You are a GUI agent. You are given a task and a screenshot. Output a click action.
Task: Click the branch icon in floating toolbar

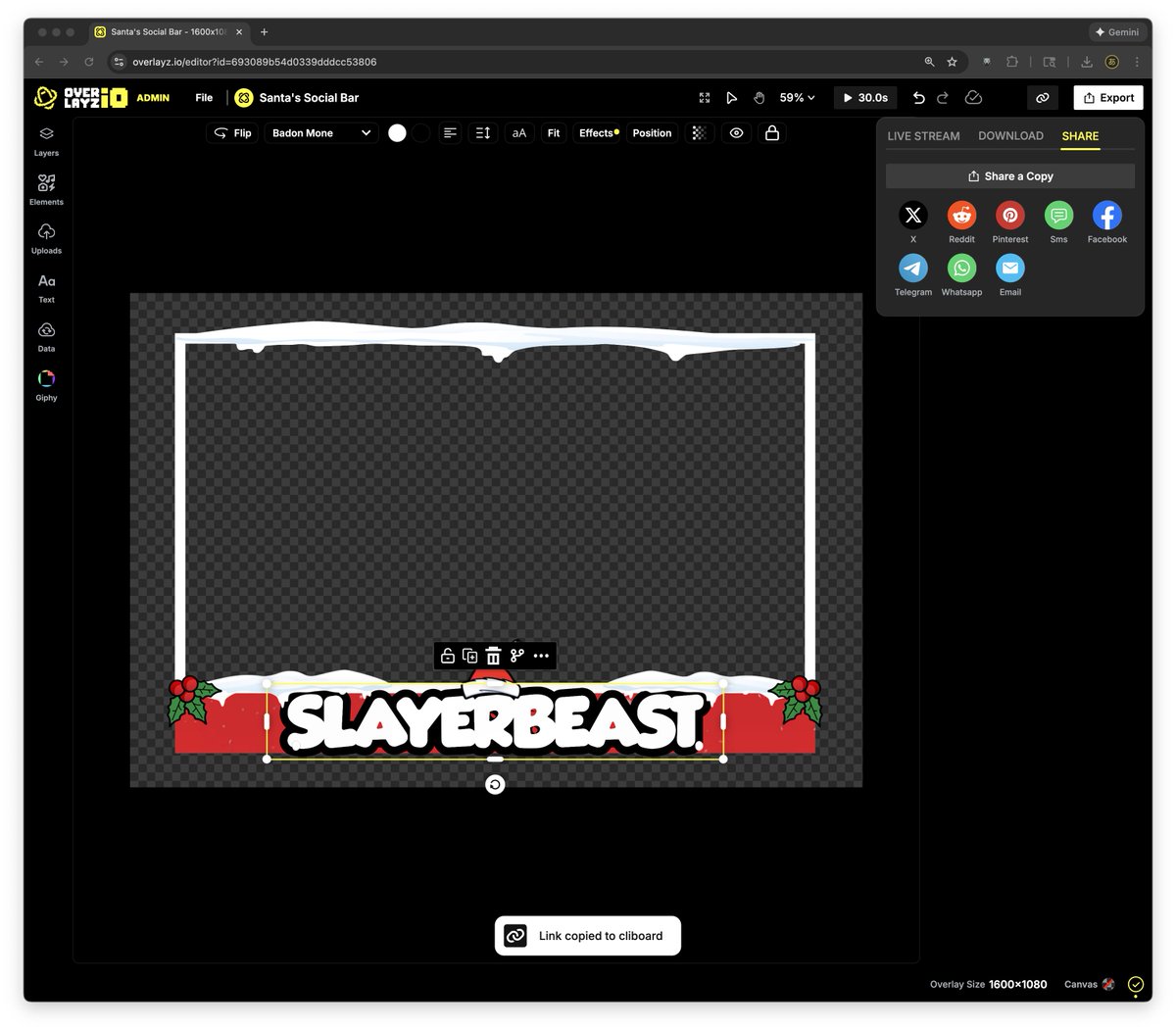click(517, 656)
